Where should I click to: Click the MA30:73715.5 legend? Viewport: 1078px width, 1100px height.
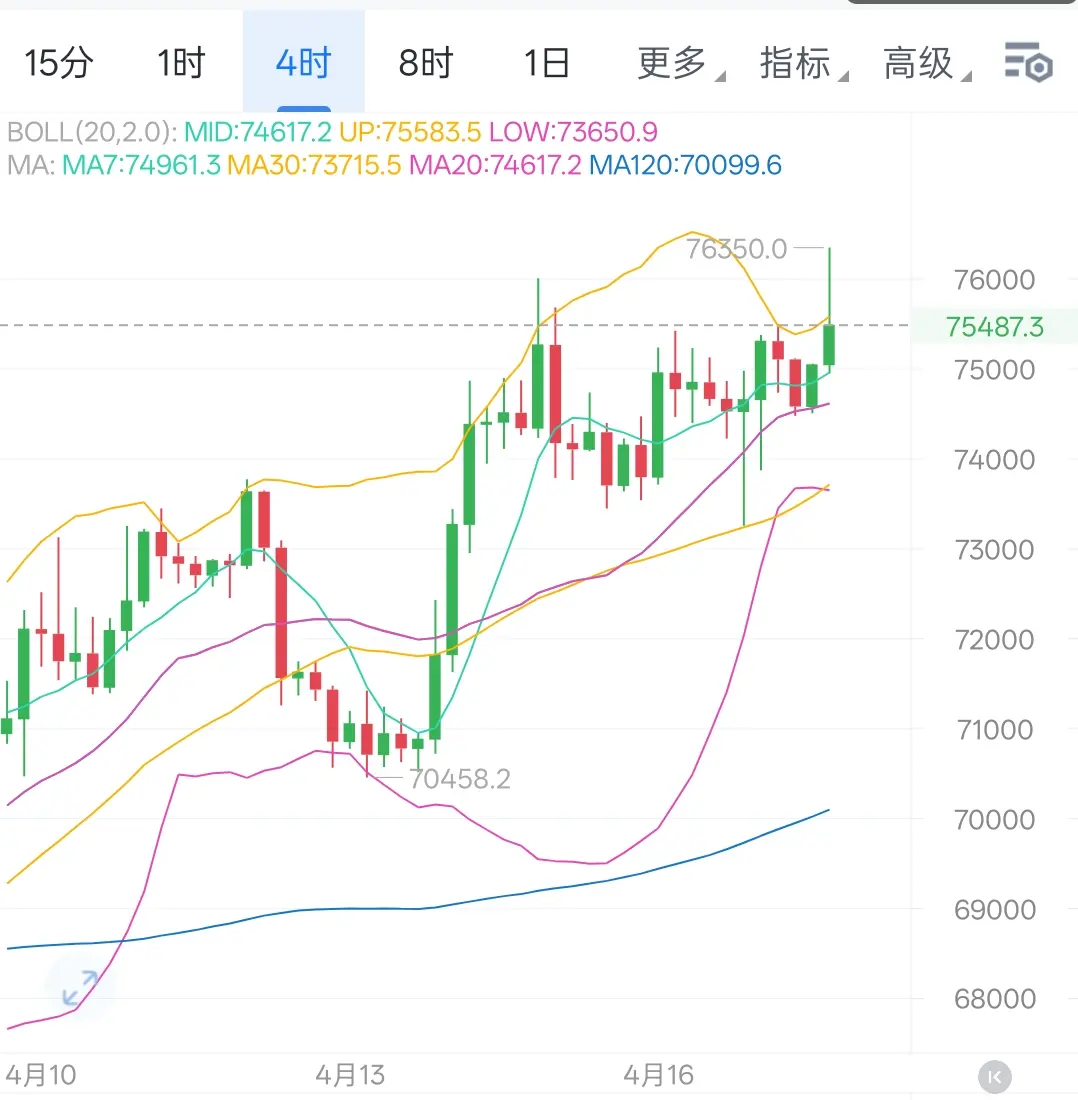tap(314, 166)
